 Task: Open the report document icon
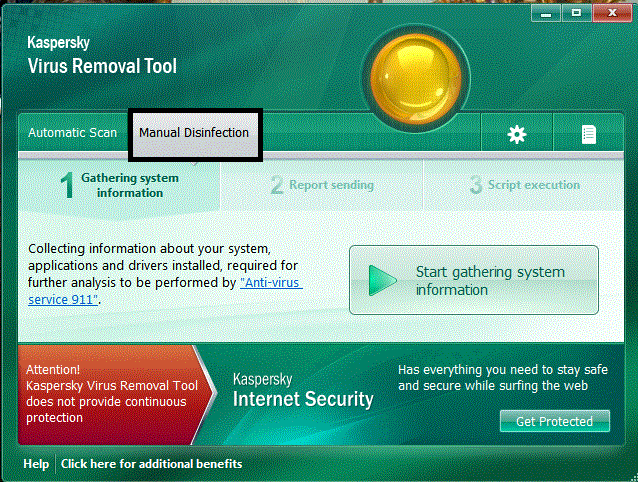click(589, 134)
